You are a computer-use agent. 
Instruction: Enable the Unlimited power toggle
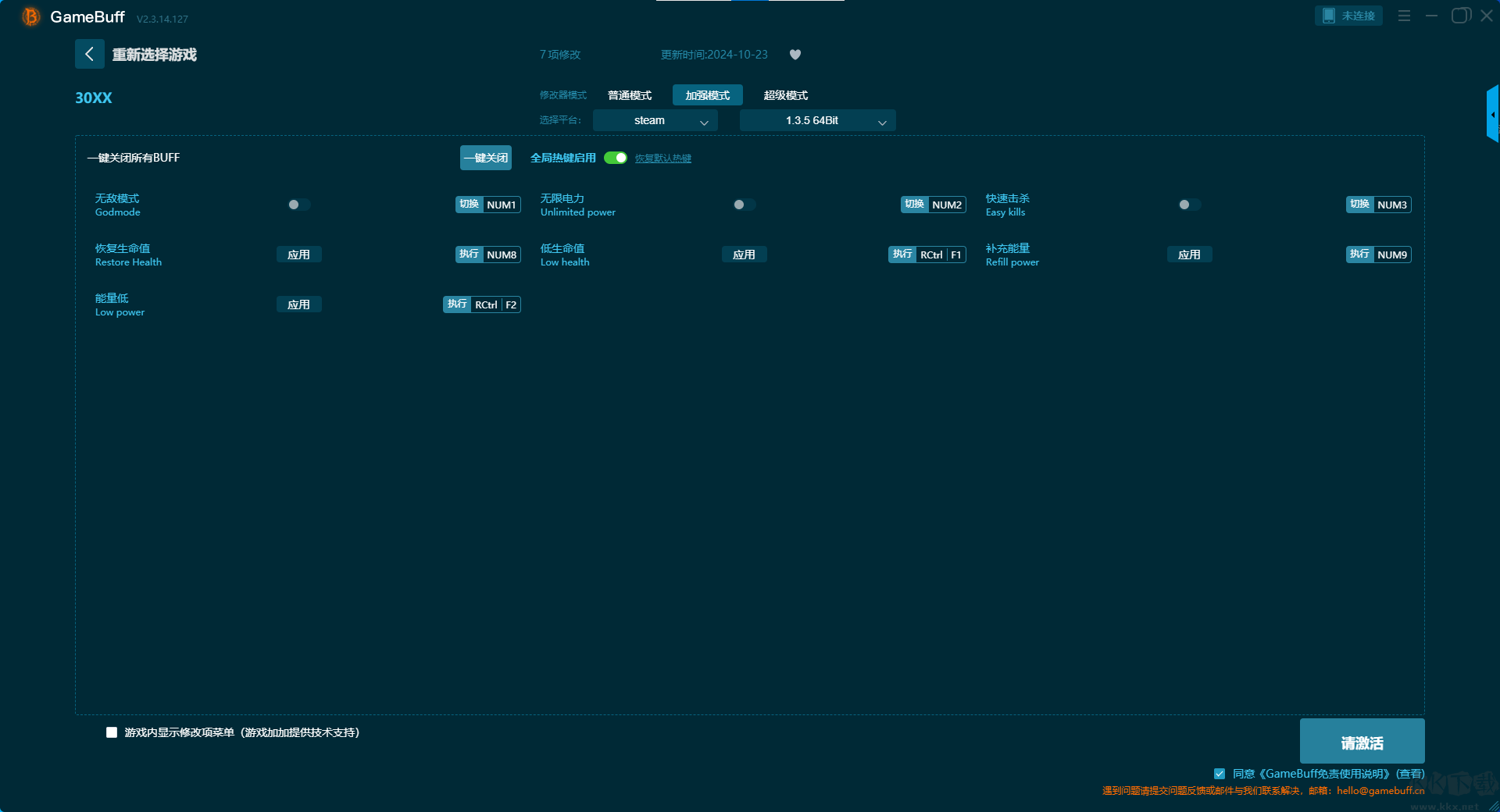pyautogui.click(x=744, y=205)
